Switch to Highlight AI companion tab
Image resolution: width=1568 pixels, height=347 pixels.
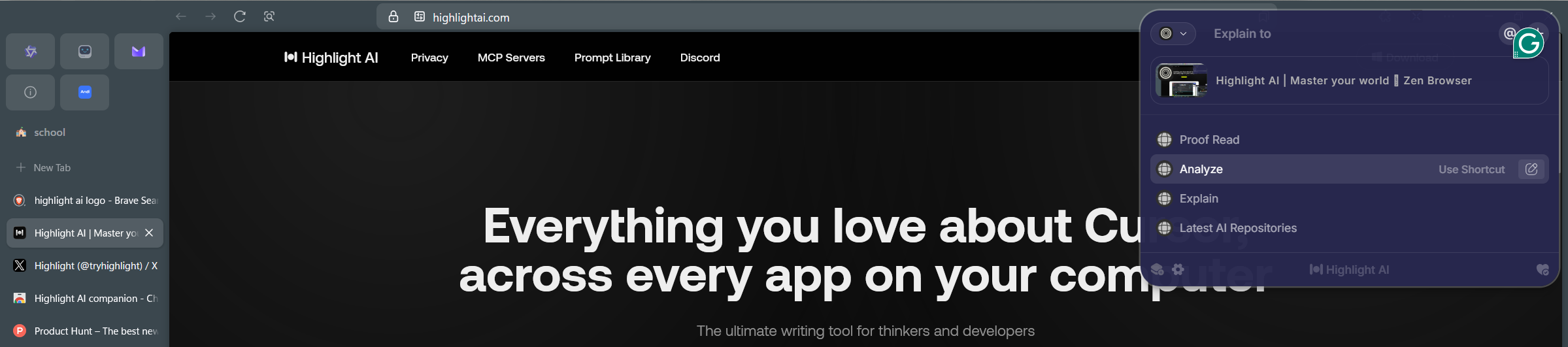(85, 299)
